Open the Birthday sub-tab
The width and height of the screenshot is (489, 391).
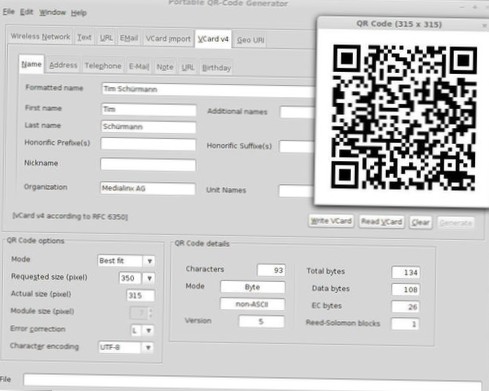click(216, 68)
